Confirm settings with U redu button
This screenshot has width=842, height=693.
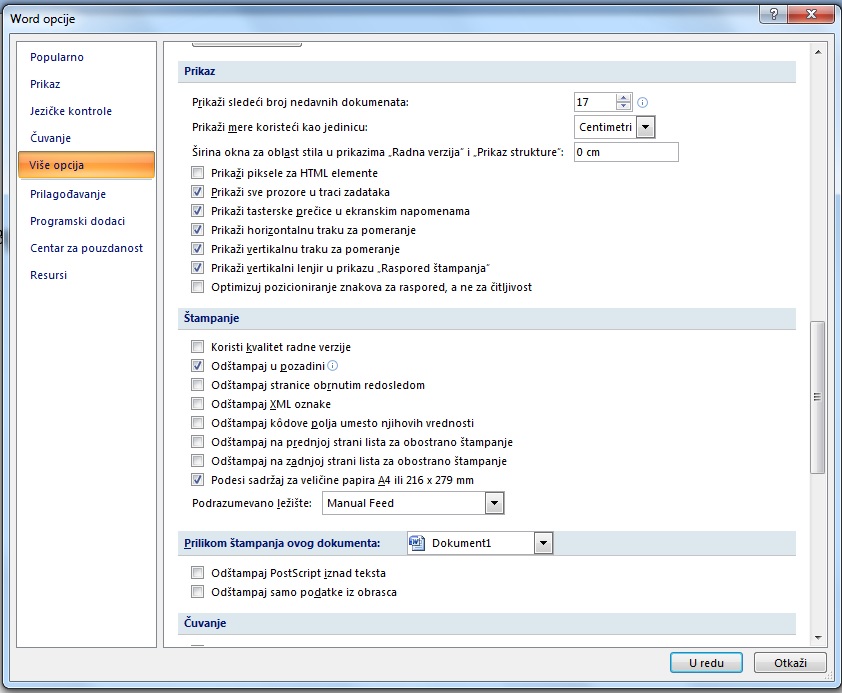tap(706, 663)
